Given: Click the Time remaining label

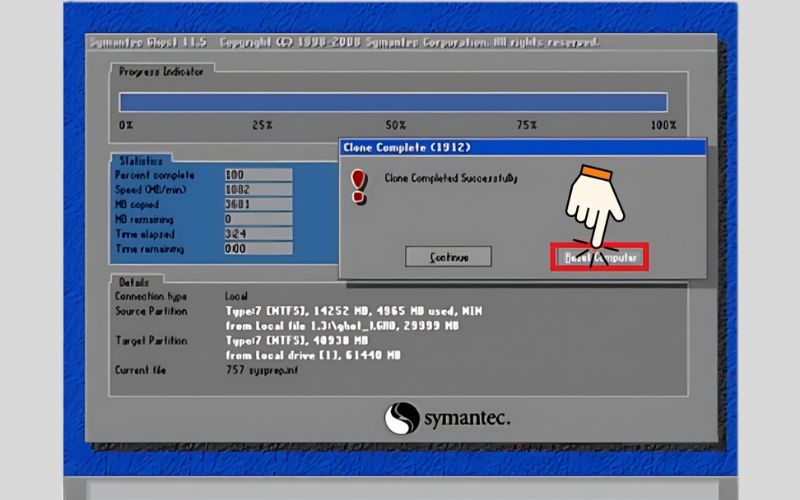Looking at the screenshot, I should 149,249.
